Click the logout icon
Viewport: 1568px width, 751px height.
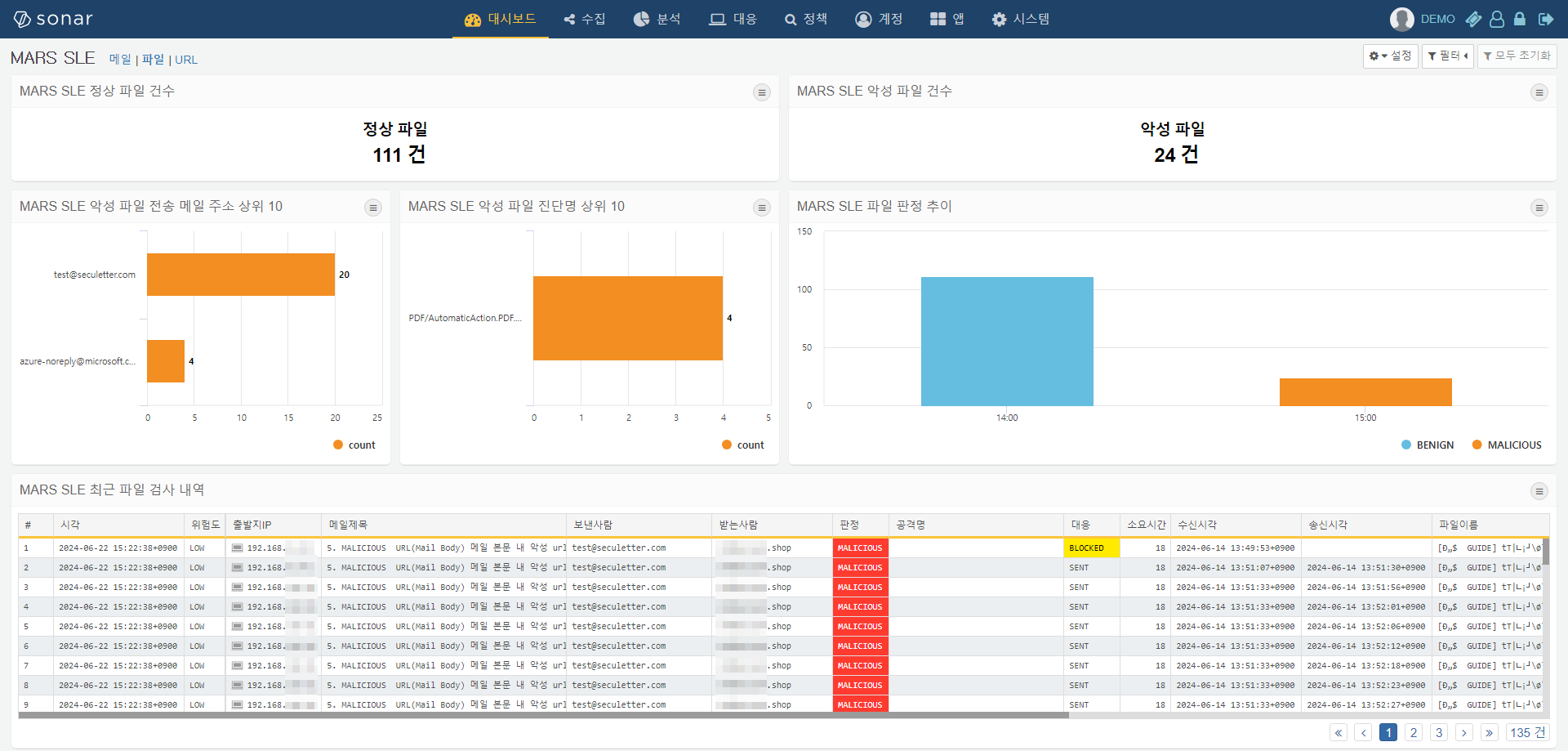tap(1546, 19)
